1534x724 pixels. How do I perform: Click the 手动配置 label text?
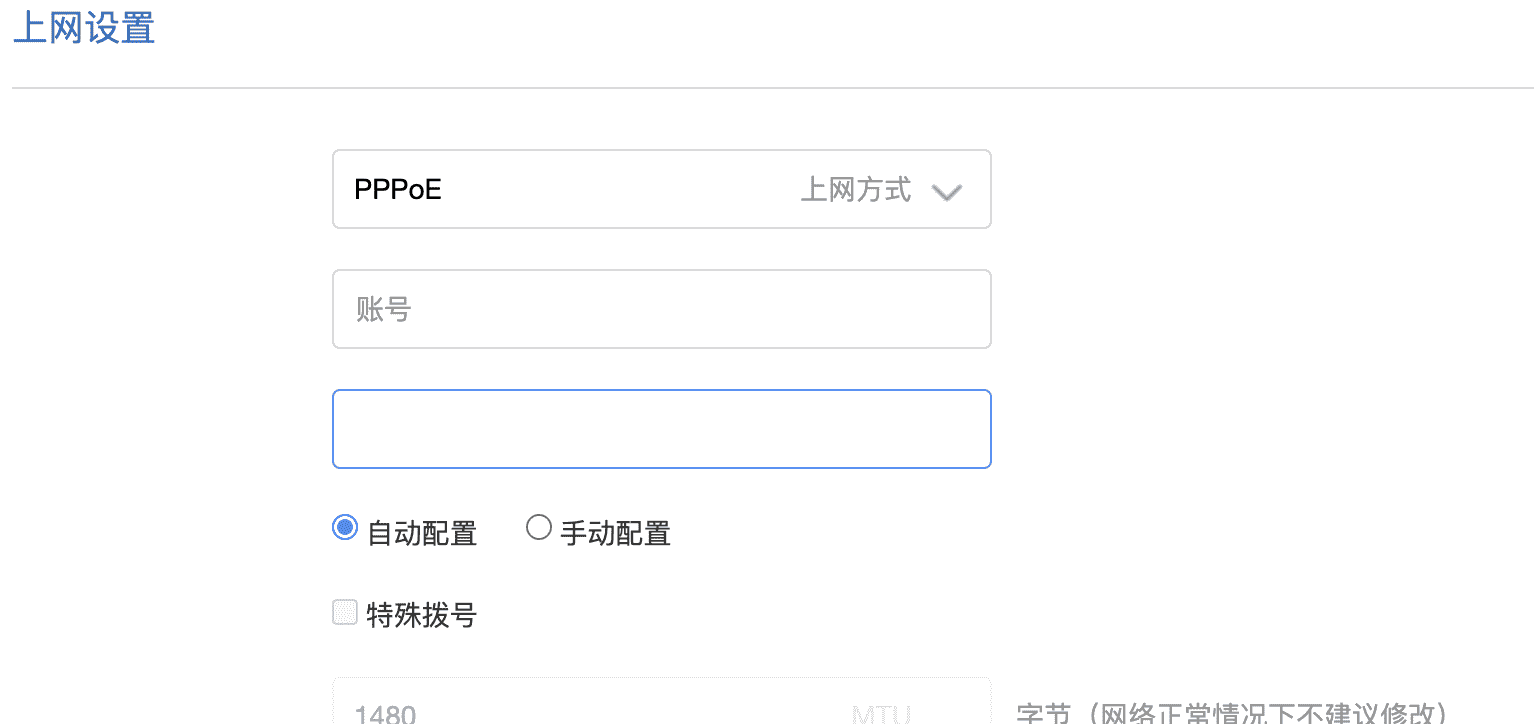tap(615, 534)
